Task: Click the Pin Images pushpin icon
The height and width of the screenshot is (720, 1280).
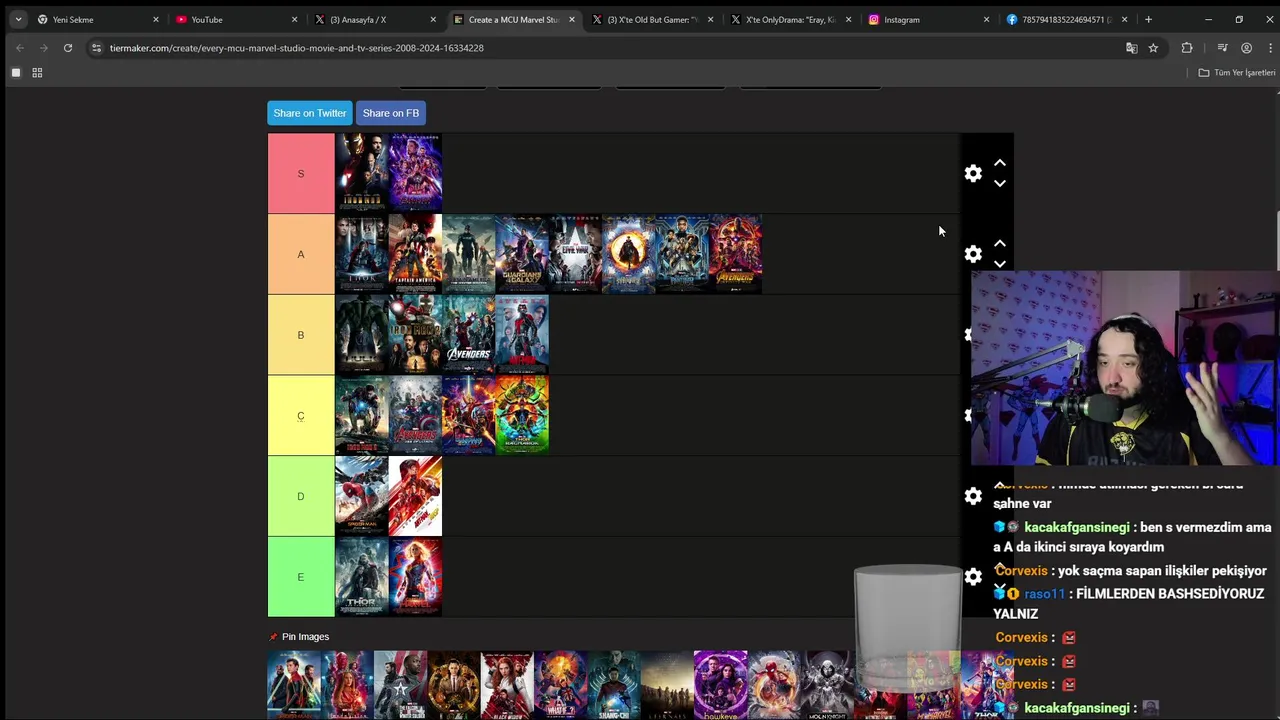Action: [273, 637]
